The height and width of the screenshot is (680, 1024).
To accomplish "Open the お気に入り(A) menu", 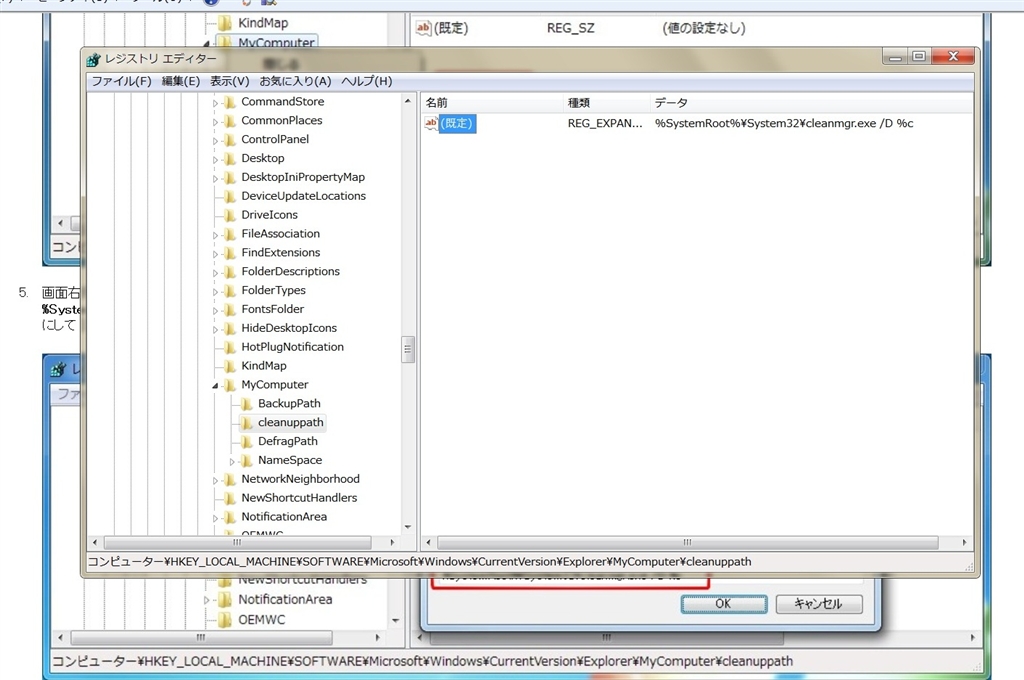I will pyautogui.click(x=295, y=81).
